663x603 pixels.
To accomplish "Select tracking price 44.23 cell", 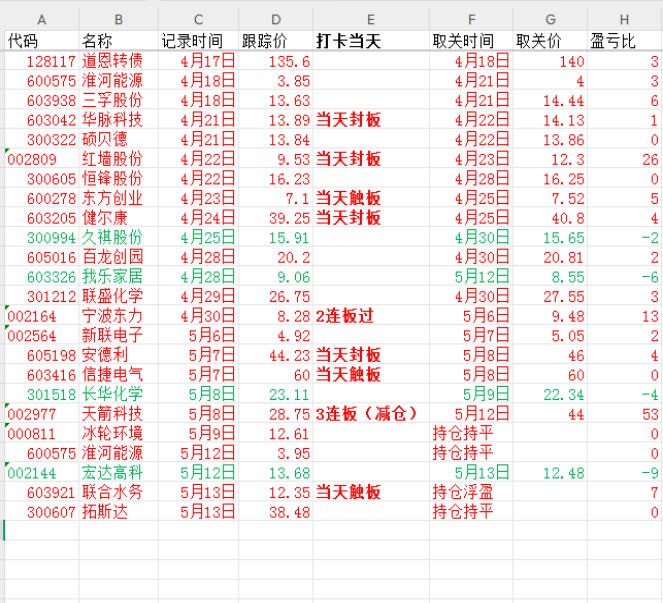I will (276, 355).
